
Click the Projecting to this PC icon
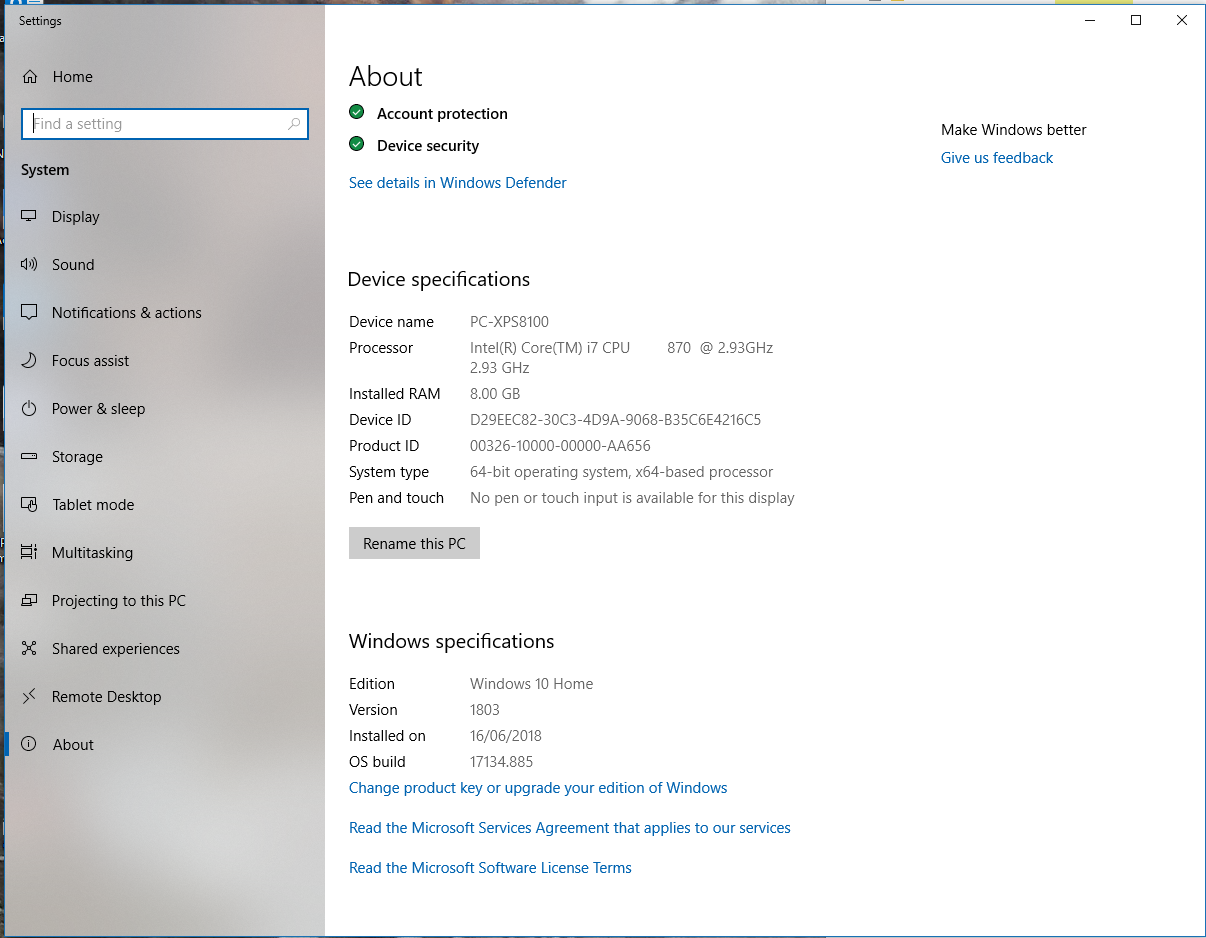30,601
